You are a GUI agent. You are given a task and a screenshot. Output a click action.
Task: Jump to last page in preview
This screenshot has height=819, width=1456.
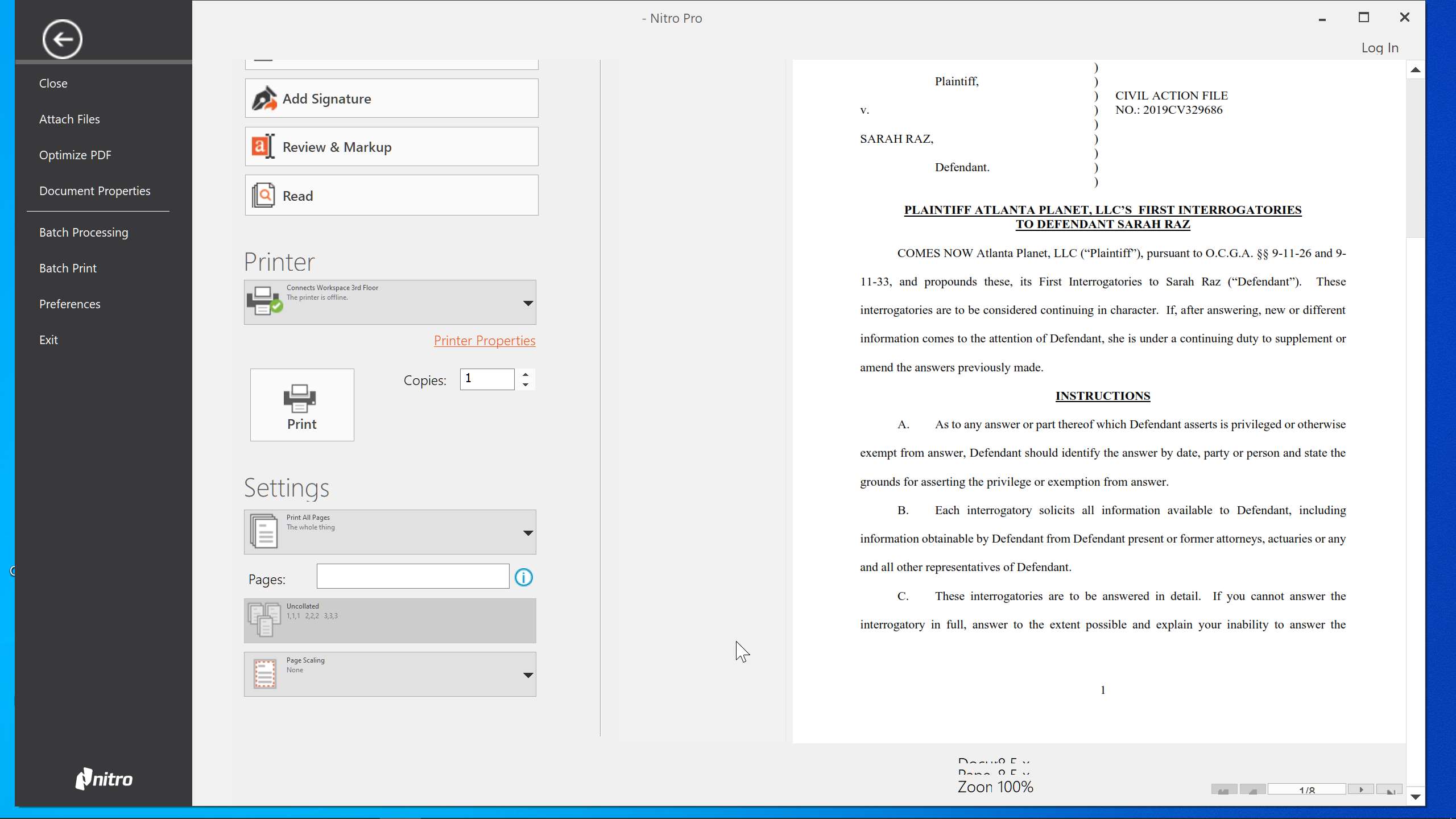[x=1390, y=789]
